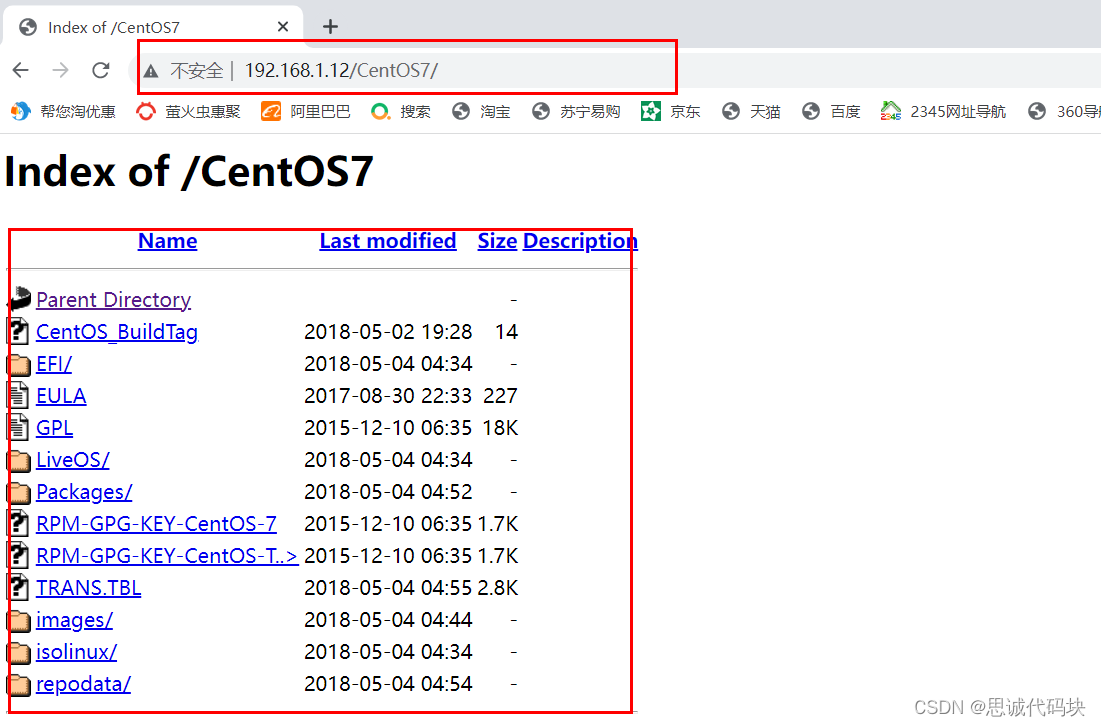
Task: Click the not-secure warning triangle icon
Action: pyautogui.click(x=151, y=70)
